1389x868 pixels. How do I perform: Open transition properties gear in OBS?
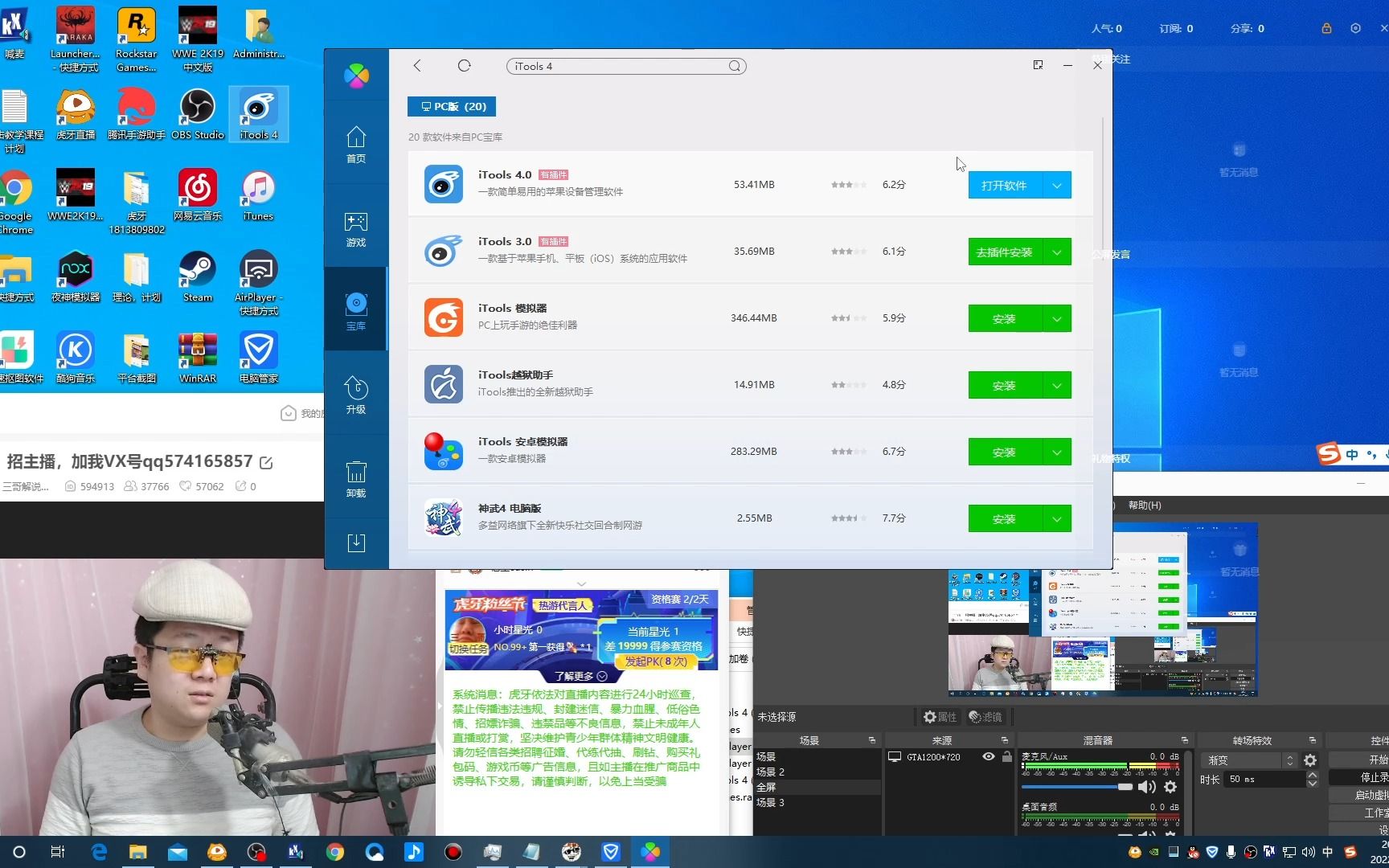pyautogui.click(x=1310, y=759)
